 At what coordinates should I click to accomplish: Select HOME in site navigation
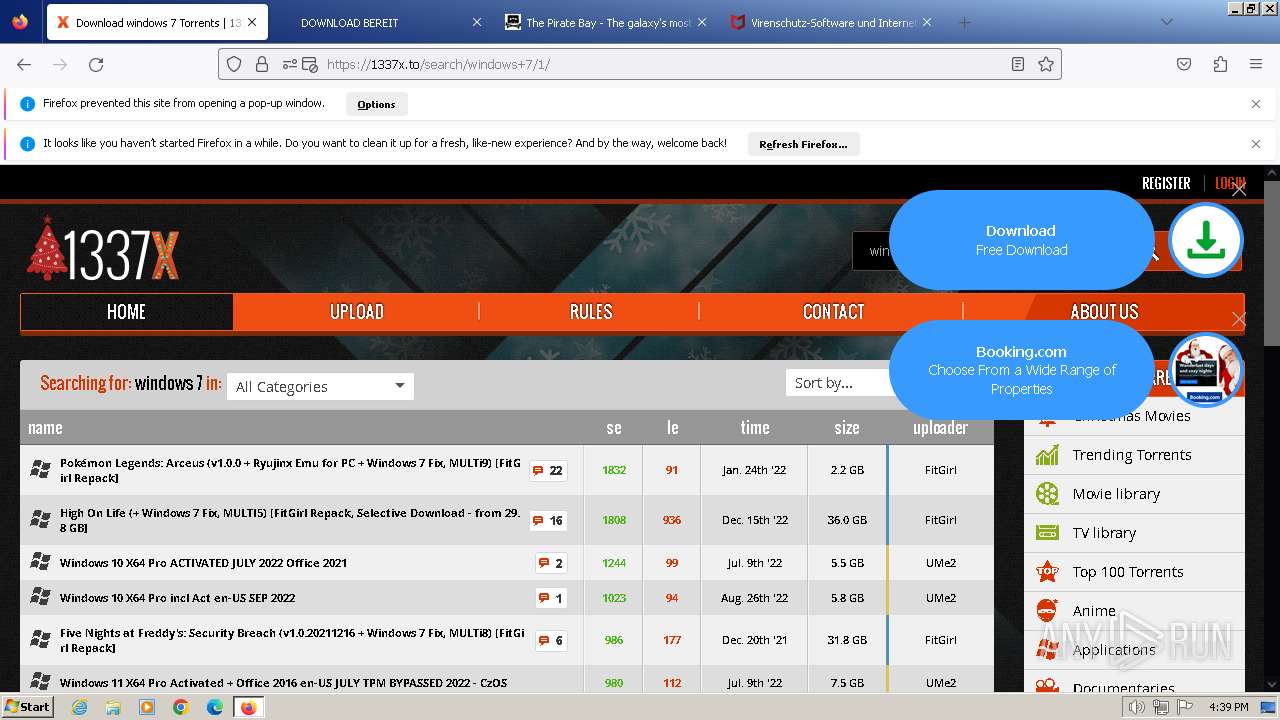click(126, 312)
